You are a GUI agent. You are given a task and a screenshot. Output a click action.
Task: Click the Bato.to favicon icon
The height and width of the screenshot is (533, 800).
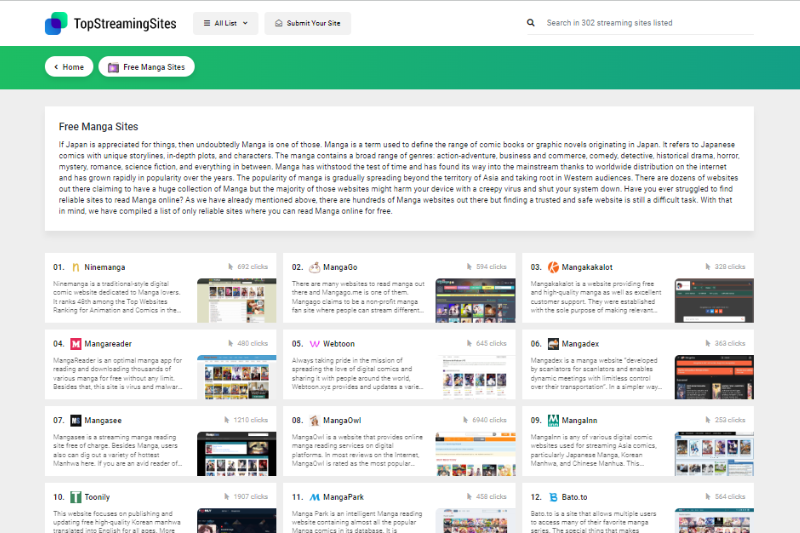(553, 497)
